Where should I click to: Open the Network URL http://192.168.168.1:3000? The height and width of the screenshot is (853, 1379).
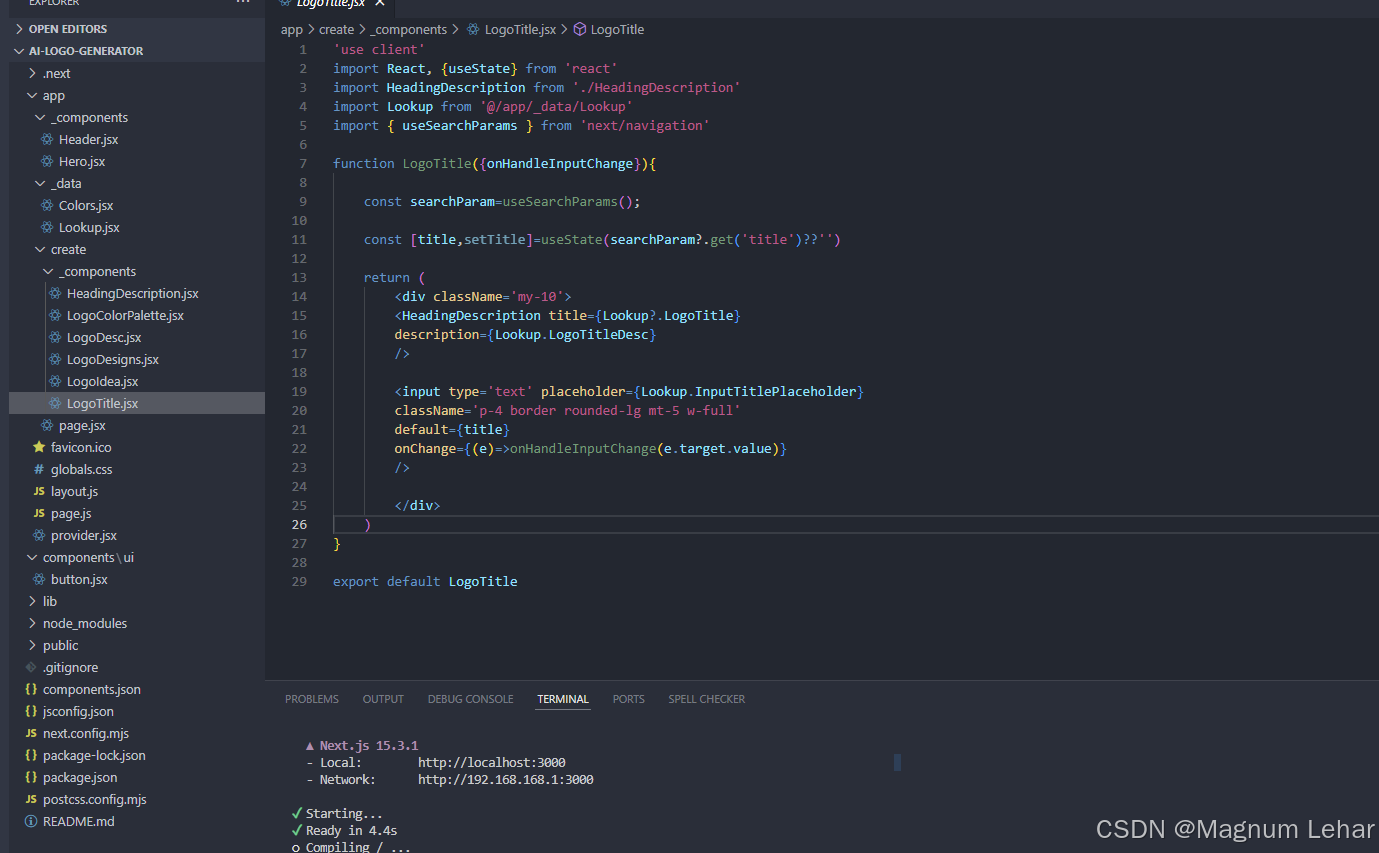506,779
